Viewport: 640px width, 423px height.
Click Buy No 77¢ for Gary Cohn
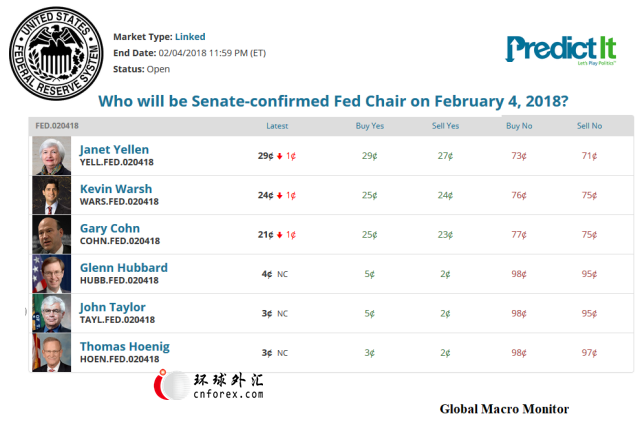tap(519, 235)
